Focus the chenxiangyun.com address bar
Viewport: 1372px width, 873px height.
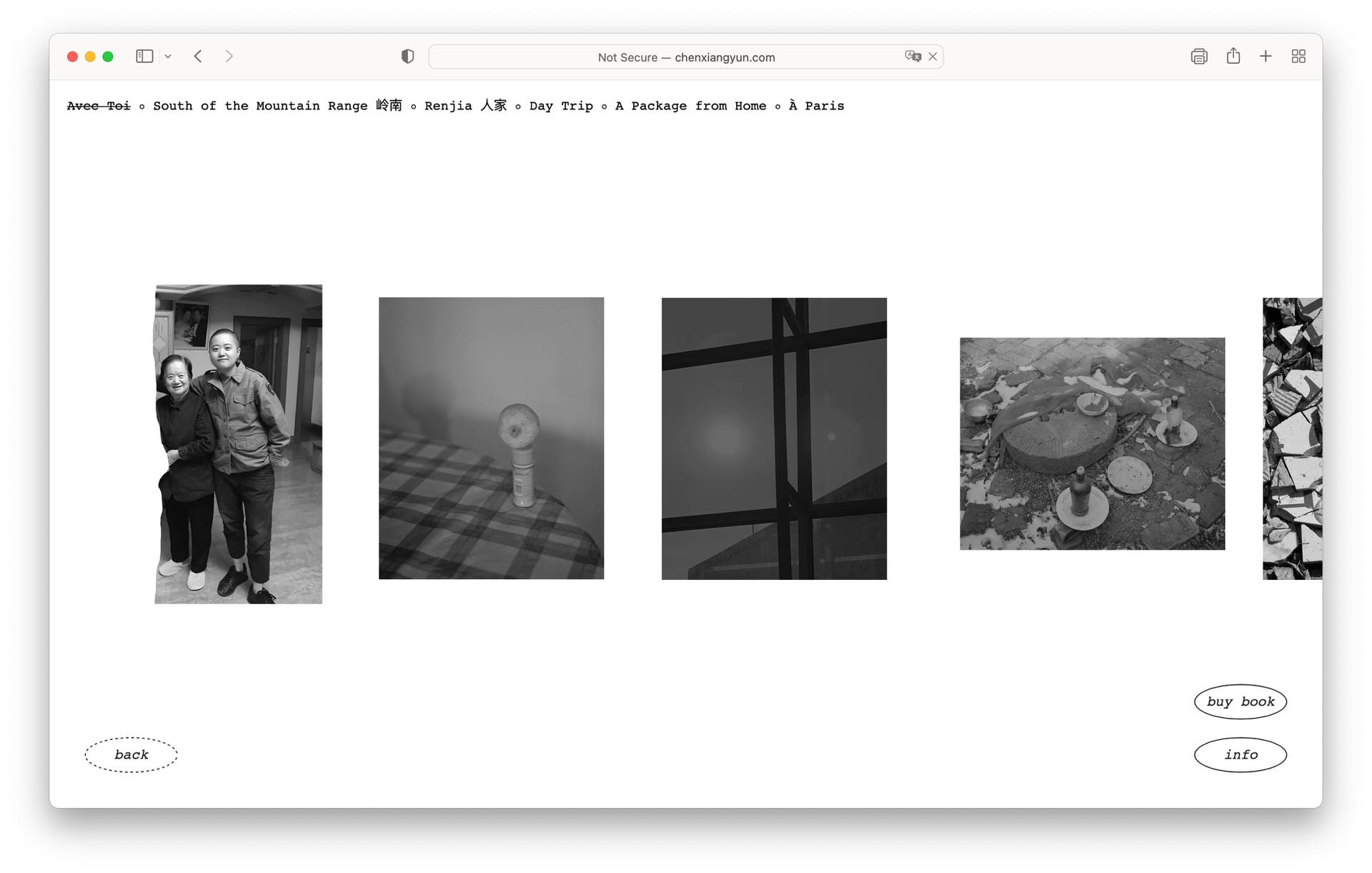[685, 57]
